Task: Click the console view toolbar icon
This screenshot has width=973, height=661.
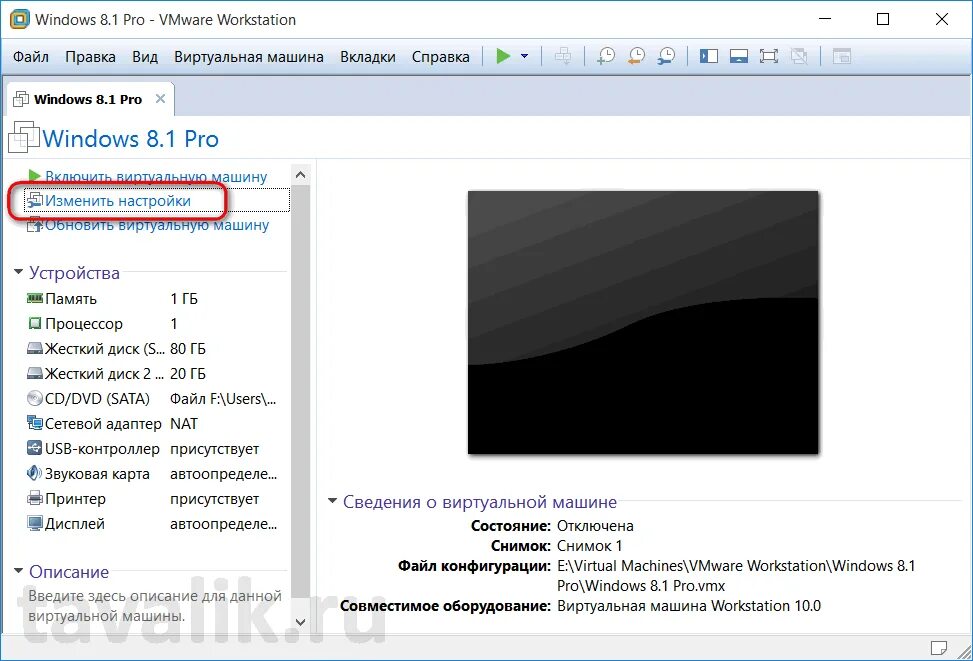Action: (841, 56)
